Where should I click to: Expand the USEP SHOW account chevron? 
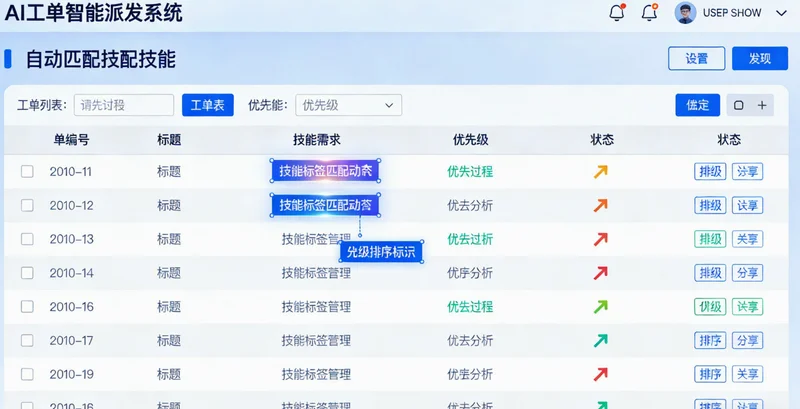click(x=782, y=13)
